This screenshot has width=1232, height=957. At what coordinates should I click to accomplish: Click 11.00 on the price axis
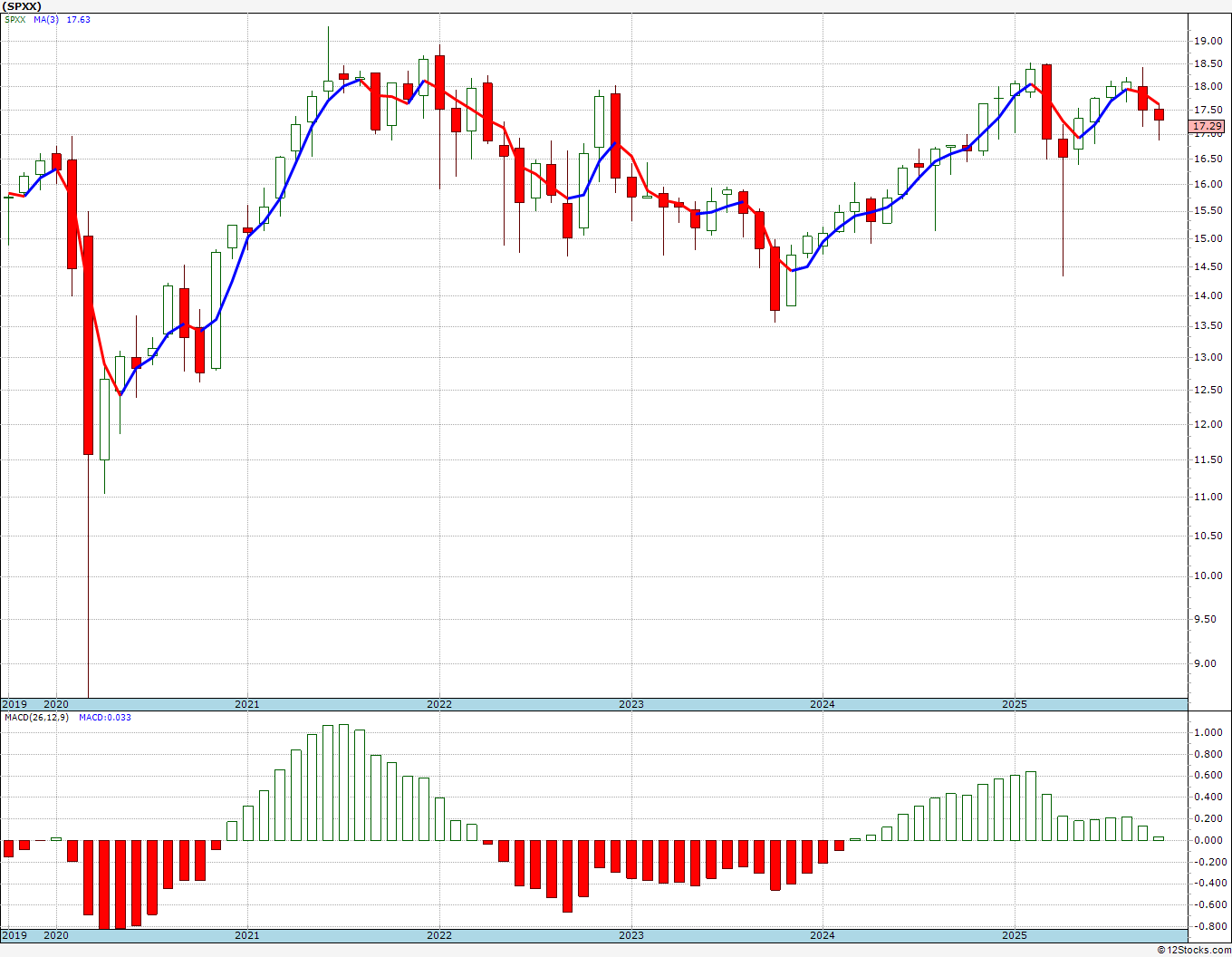tap(1207, 497)
